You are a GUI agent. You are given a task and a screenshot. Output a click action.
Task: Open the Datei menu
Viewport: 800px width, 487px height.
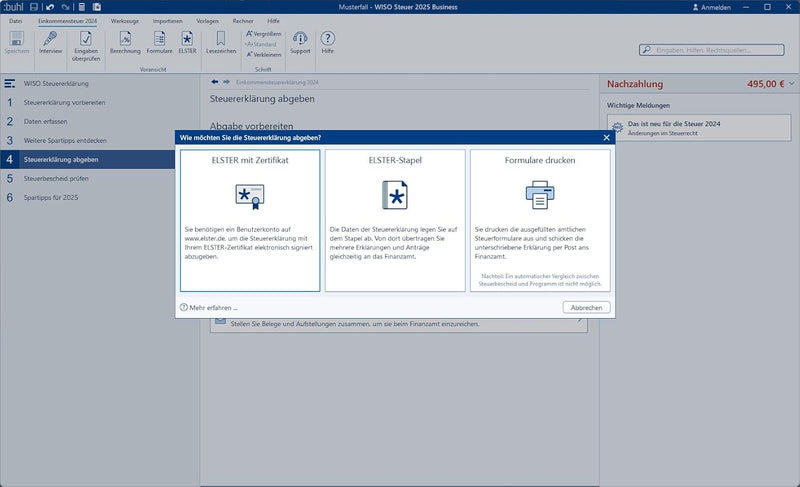pos(16,21)
